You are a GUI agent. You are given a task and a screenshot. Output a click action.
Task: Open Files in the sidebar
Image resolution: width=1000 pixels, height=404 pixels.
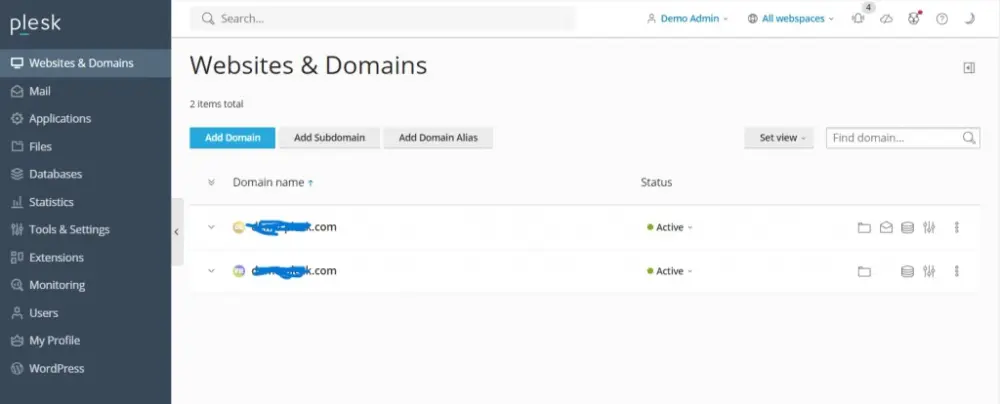85,147
